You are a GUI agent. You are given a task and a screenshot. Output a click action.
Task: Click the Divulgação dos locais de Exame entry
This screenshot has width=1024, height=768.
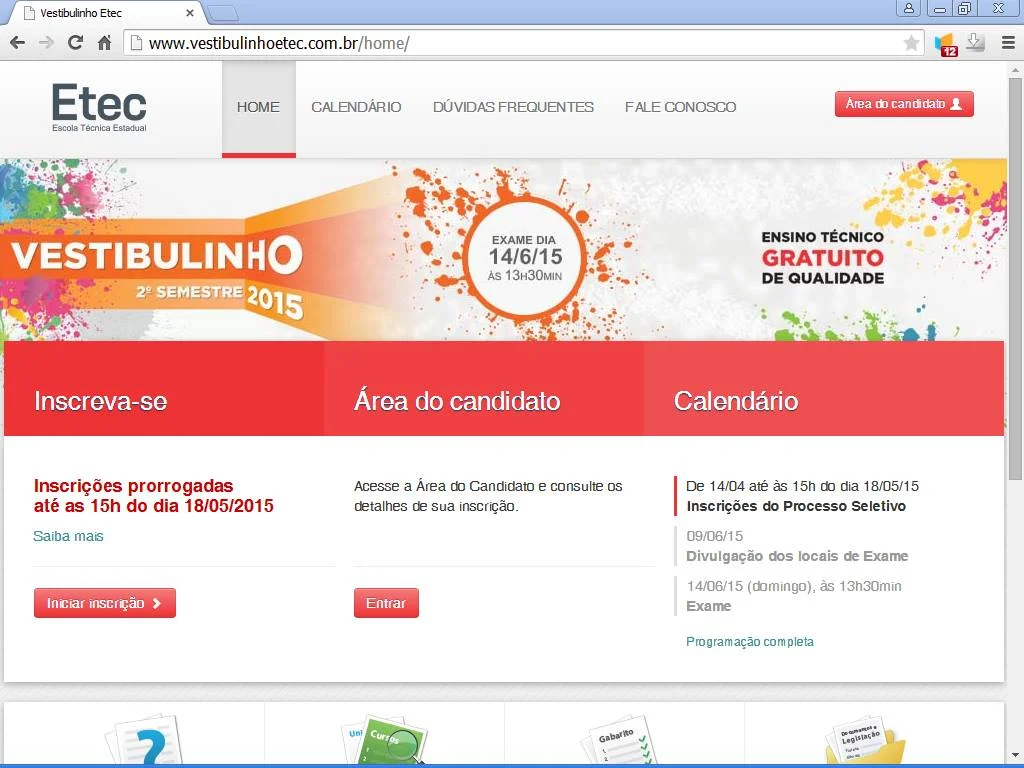click(x=797, y=556)
